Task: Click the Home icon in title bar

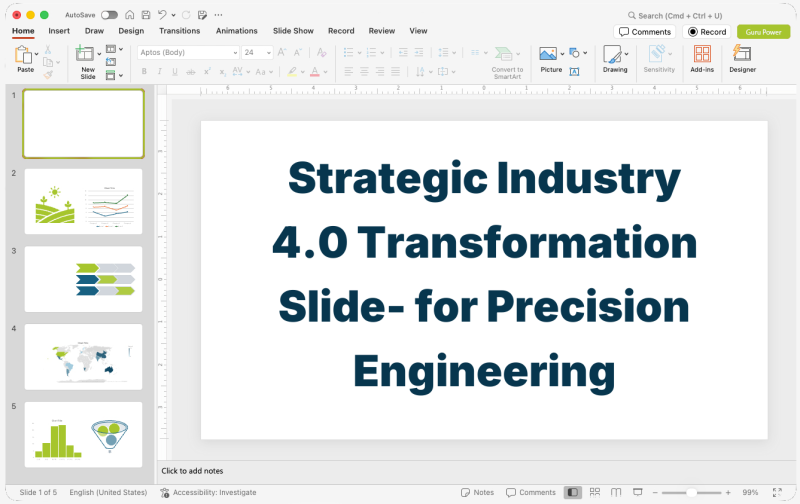Action: pyautogui.click(x=130, y=15)
